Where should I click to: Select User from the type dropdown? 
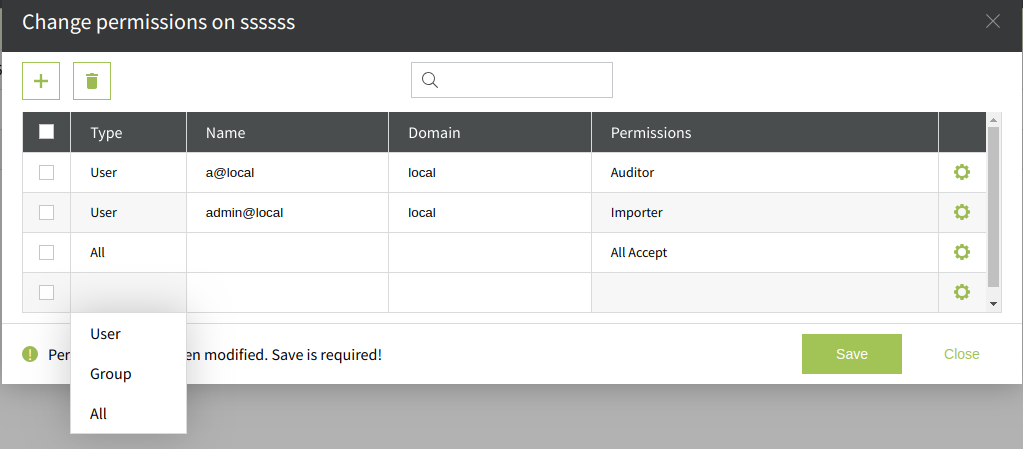[x=106, y=334]
